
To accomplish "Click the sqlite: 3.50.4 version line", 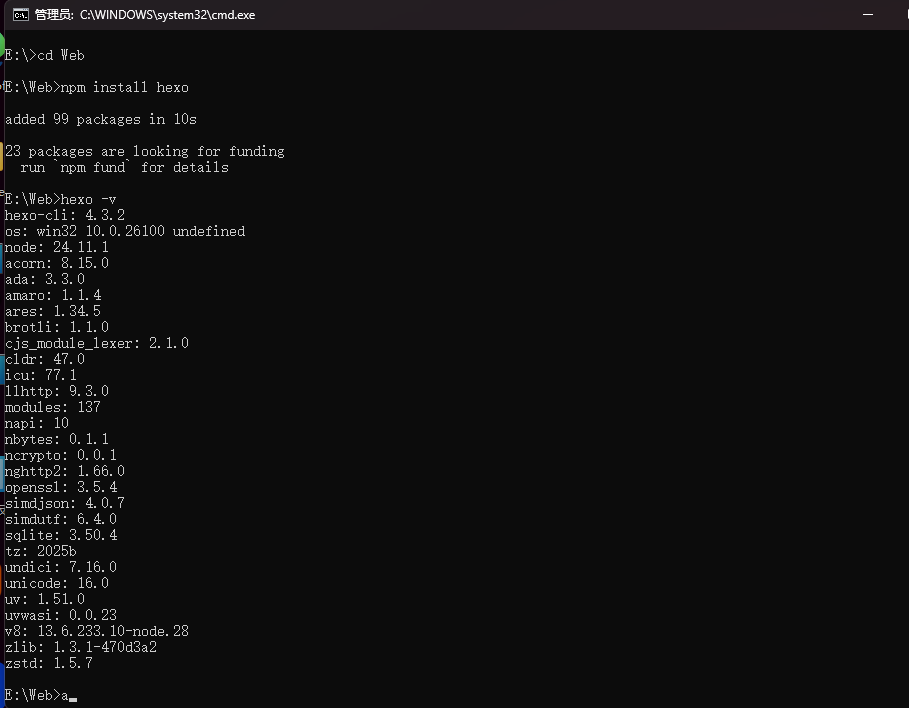I will pyautogui.click(x=60, y=535).
